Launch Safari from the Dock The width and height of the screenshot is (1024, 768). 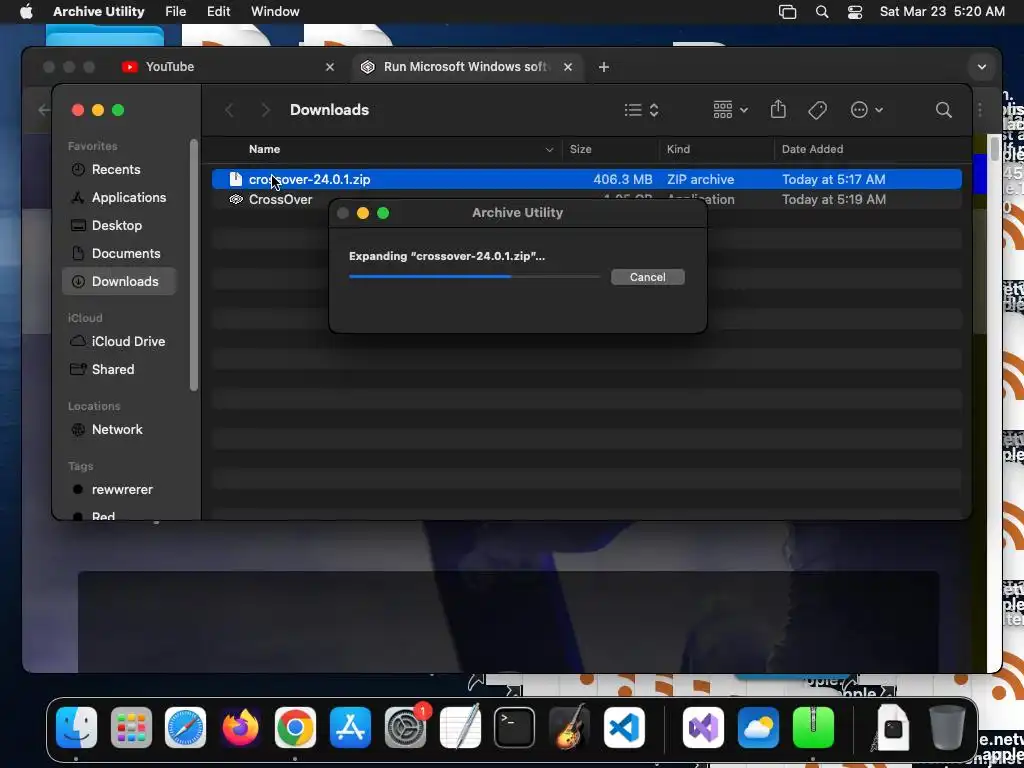tap(185, 728)
